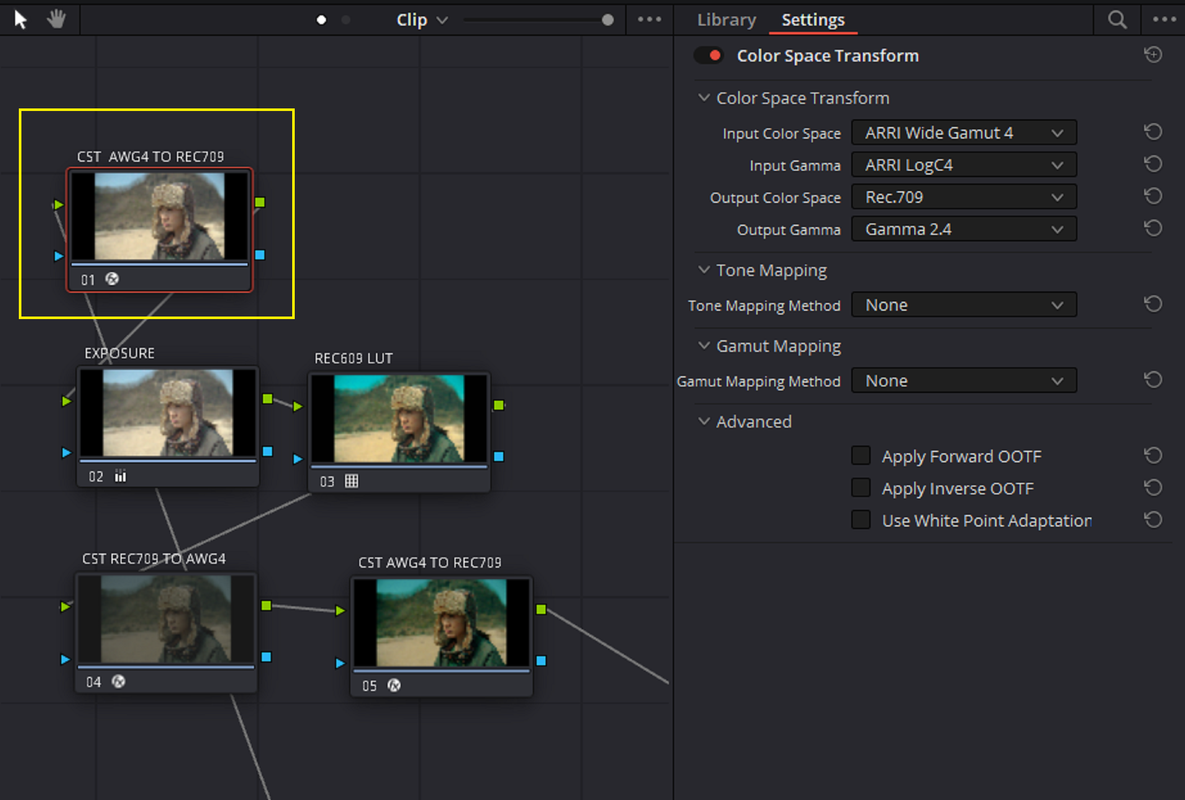Select the REC609 LUT node thumbnail
This screenshot has width=1185, height=800.
399,418
